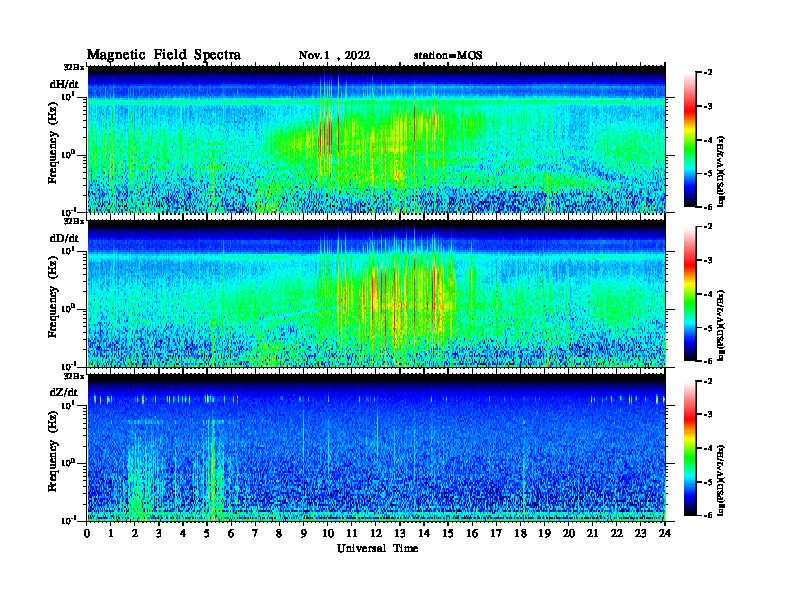Image resolution: width=792 pixels, height=612 pixels.
Task: Click the "-4" value on dD/dt color scale
Action: point(708,294)
